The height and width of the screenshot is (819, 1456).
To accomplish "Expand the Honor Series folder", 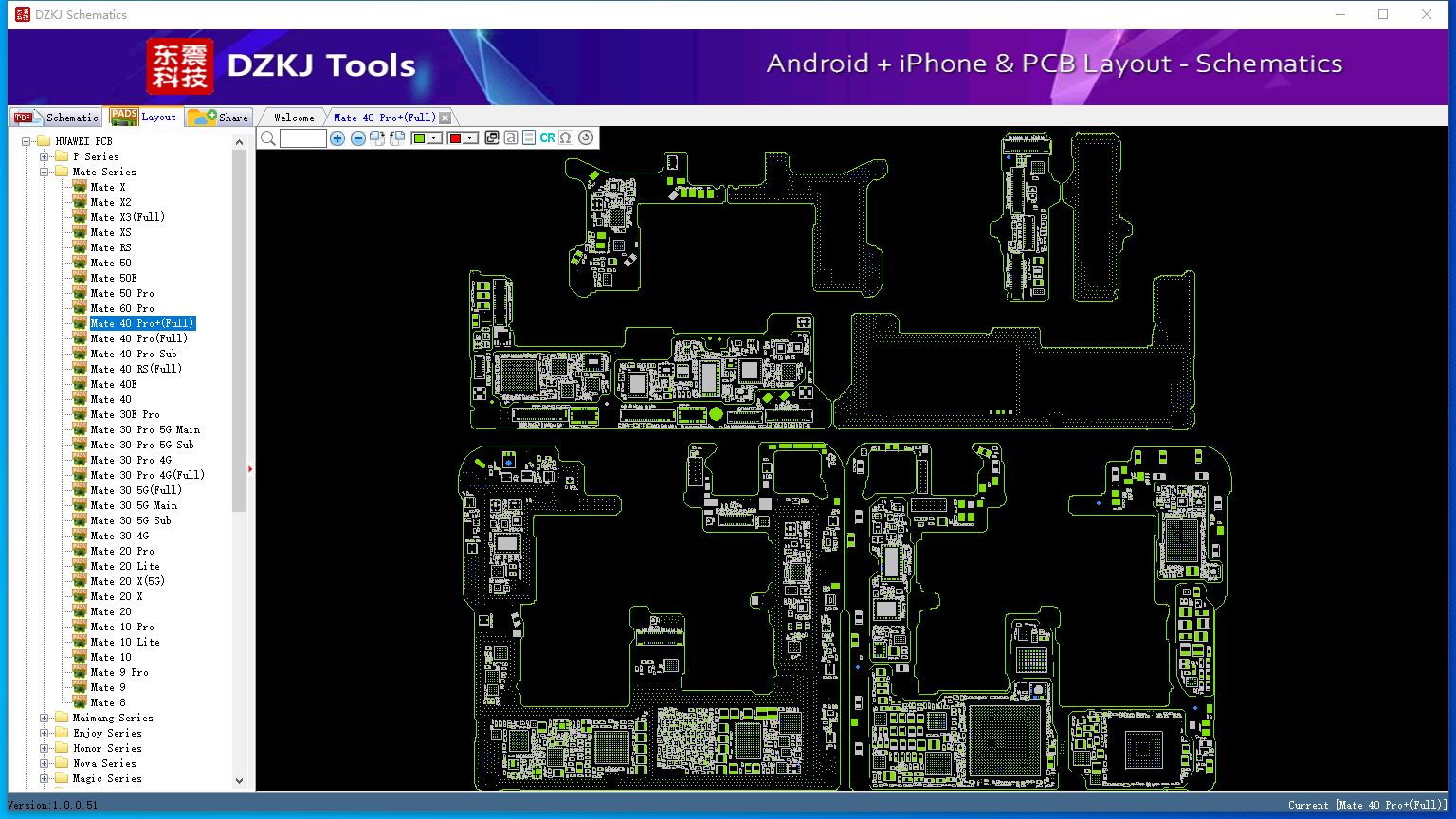I will (x=45, y=748).
